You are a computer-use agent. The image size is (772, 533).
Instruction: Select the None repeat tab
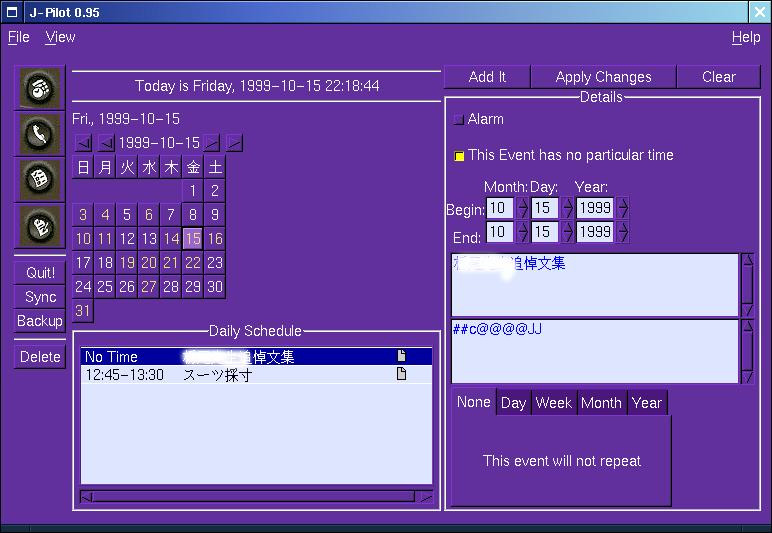(474, 402)
